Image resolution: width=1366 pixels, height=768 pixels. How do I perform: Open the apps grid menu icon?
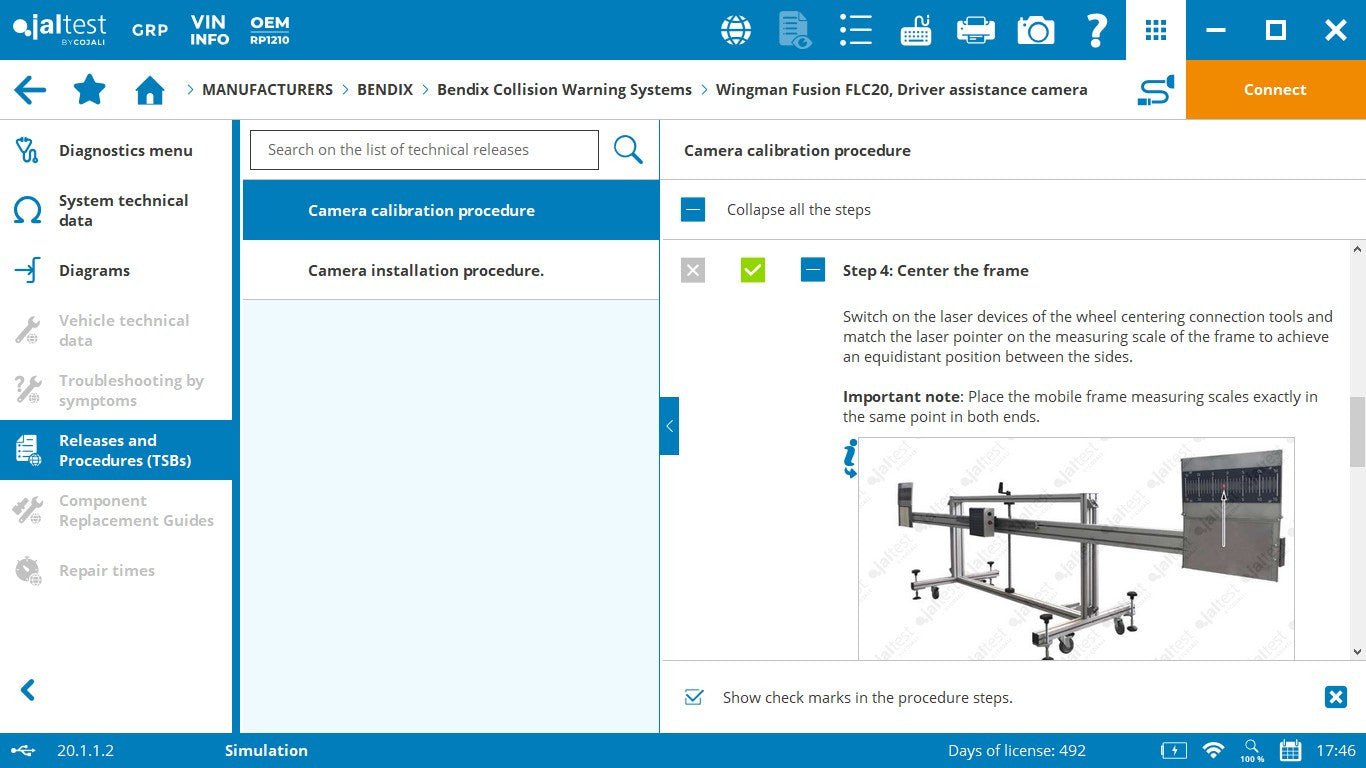(x=1156, y=30)
